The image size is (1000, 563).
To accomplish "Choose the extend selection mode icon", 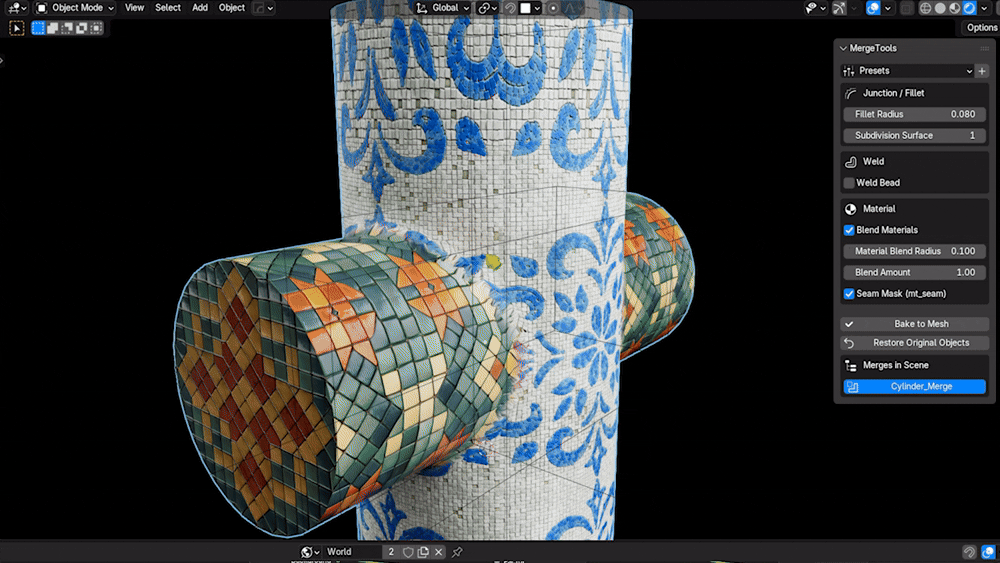I will (x=53, y=28).
